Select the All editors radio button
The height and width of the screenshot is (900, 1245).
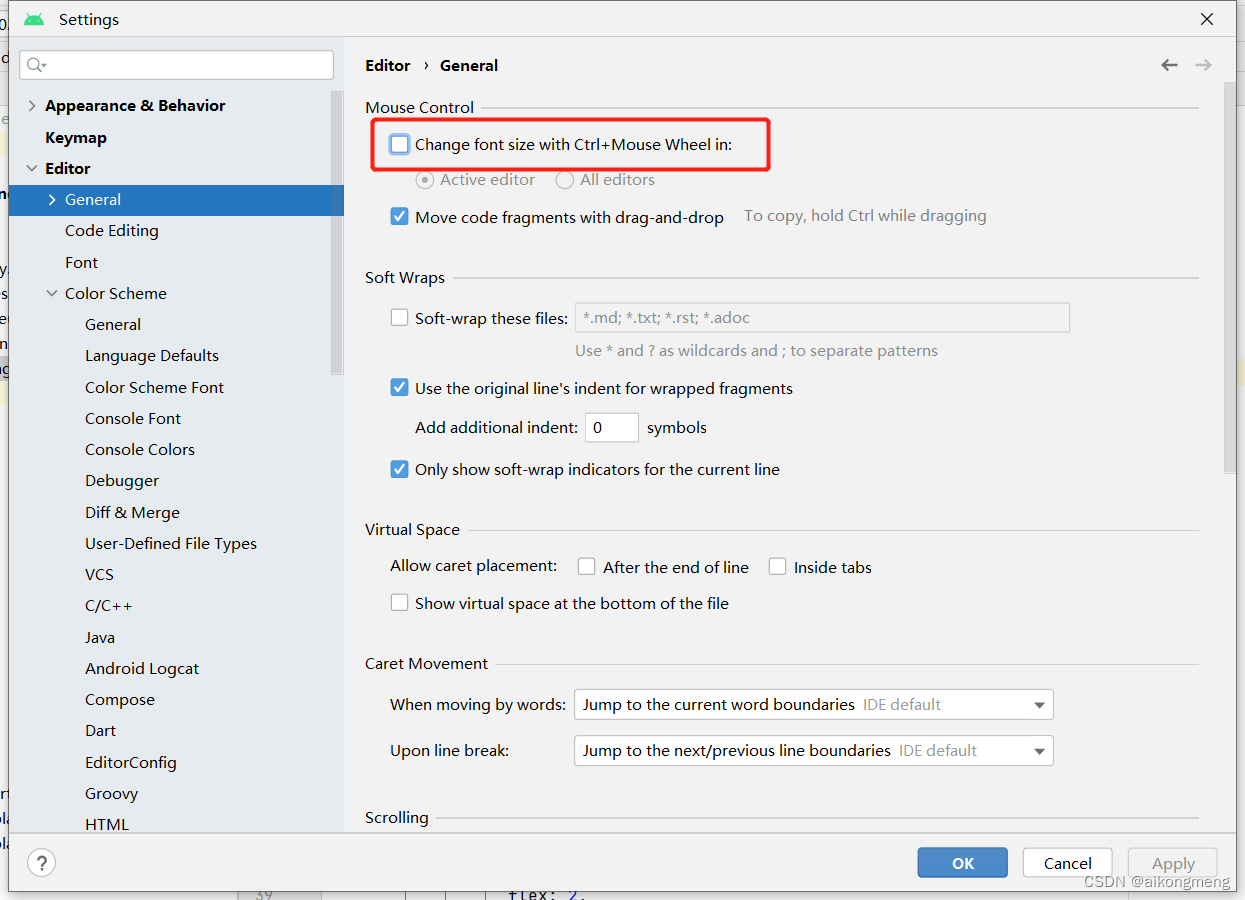point(564,180)
